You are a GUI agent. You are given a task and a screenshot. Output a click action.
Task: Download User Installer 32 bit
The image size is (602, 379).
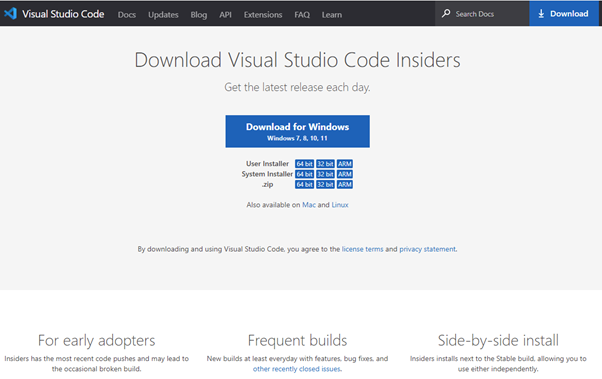[325, 164]
